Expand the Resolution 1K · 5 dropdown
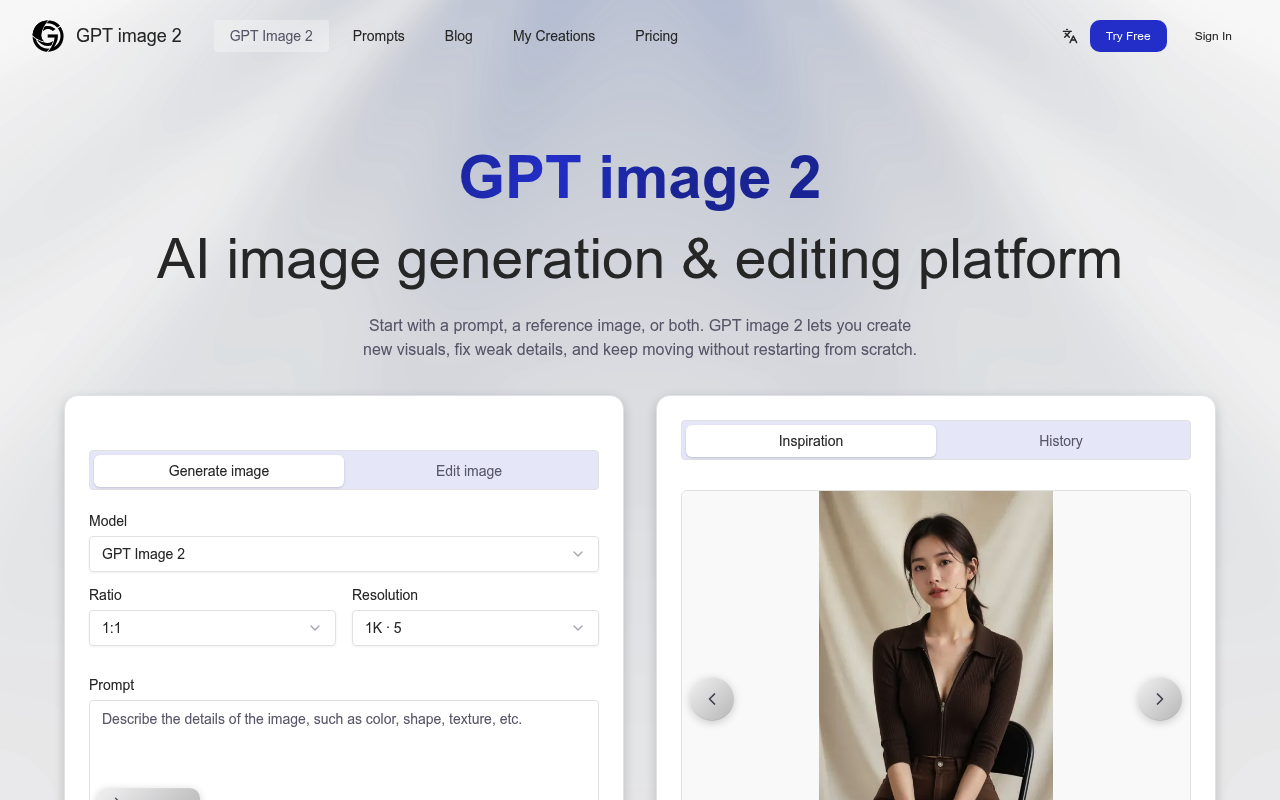Image resolution: width=1280 pixels, height=800 pixels. (x=475, y=628)
